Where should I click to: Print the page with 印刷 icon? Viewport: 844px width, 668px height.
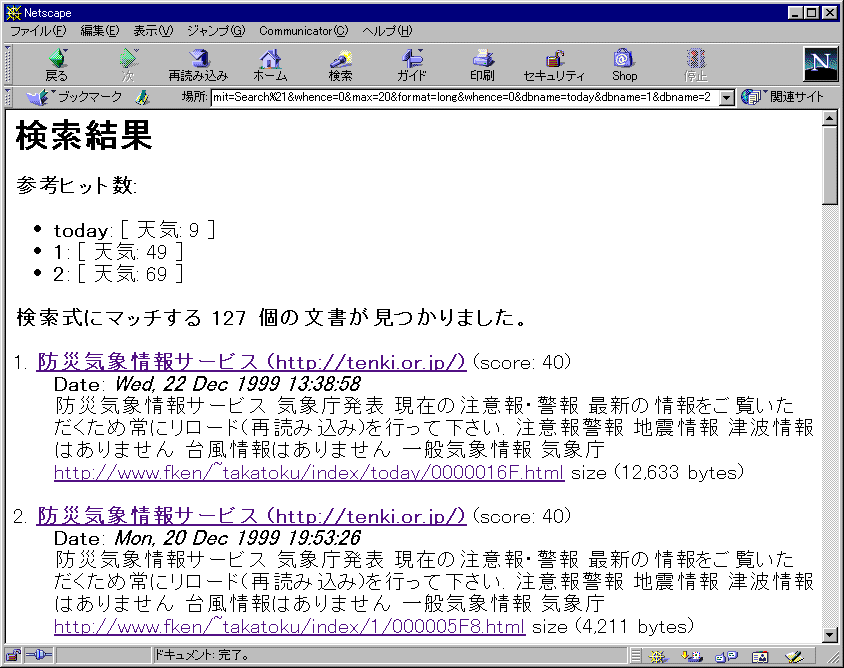(482, 65)
